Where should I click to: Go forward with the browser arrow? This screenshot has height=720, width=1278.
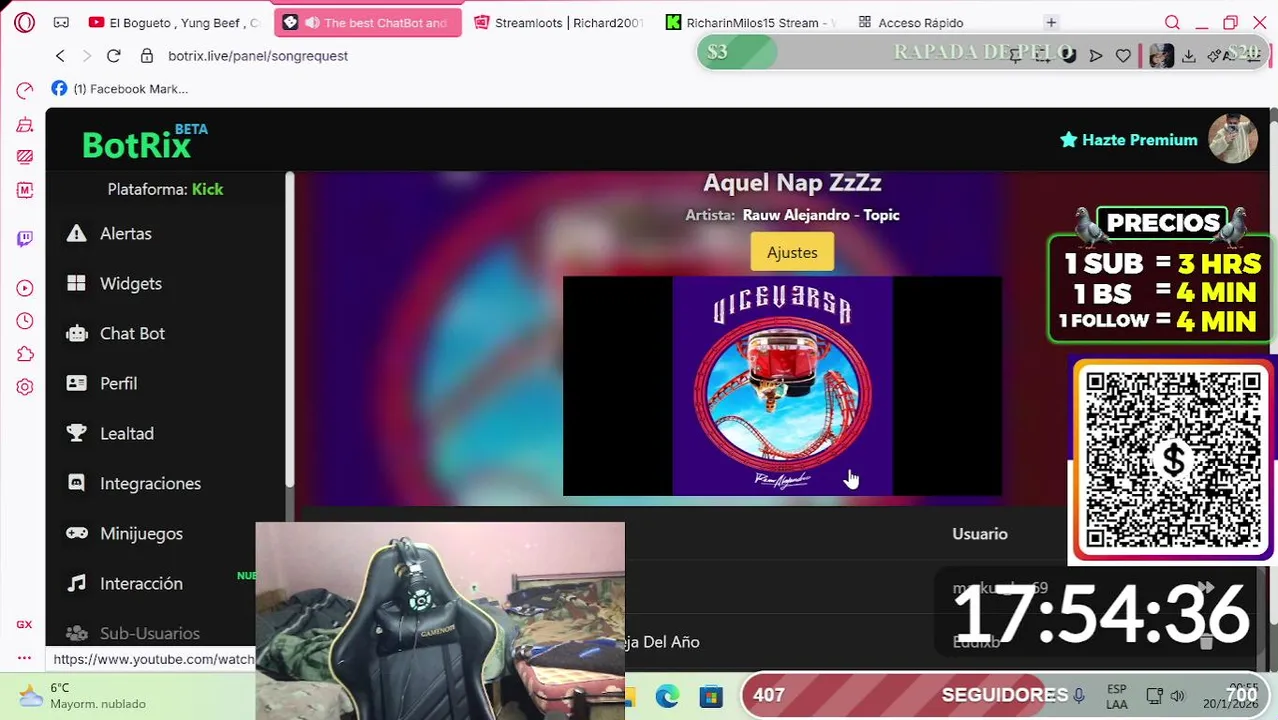(86, 56)
